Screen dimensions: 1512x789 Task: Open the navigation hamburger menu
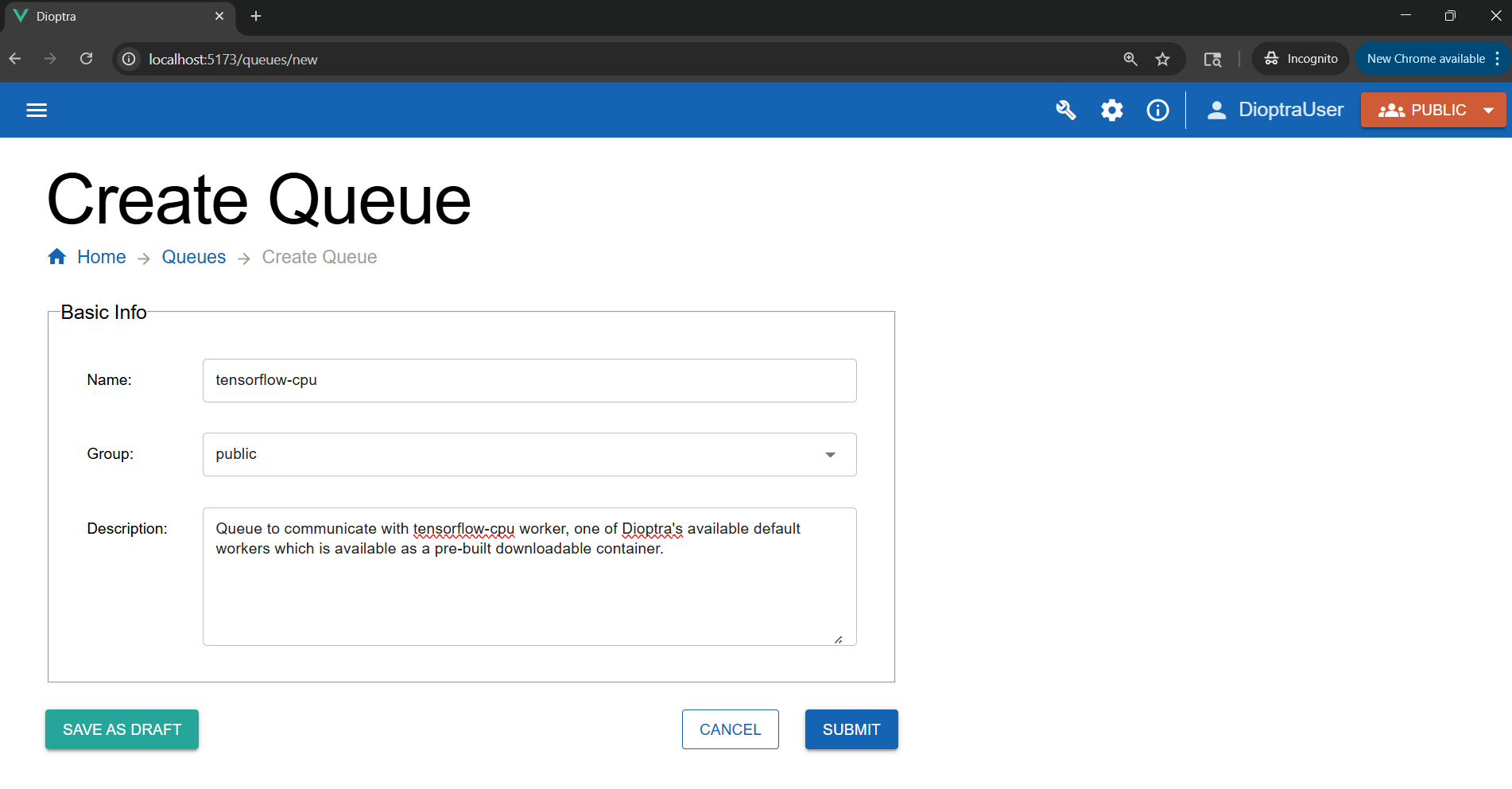(37, 110)
